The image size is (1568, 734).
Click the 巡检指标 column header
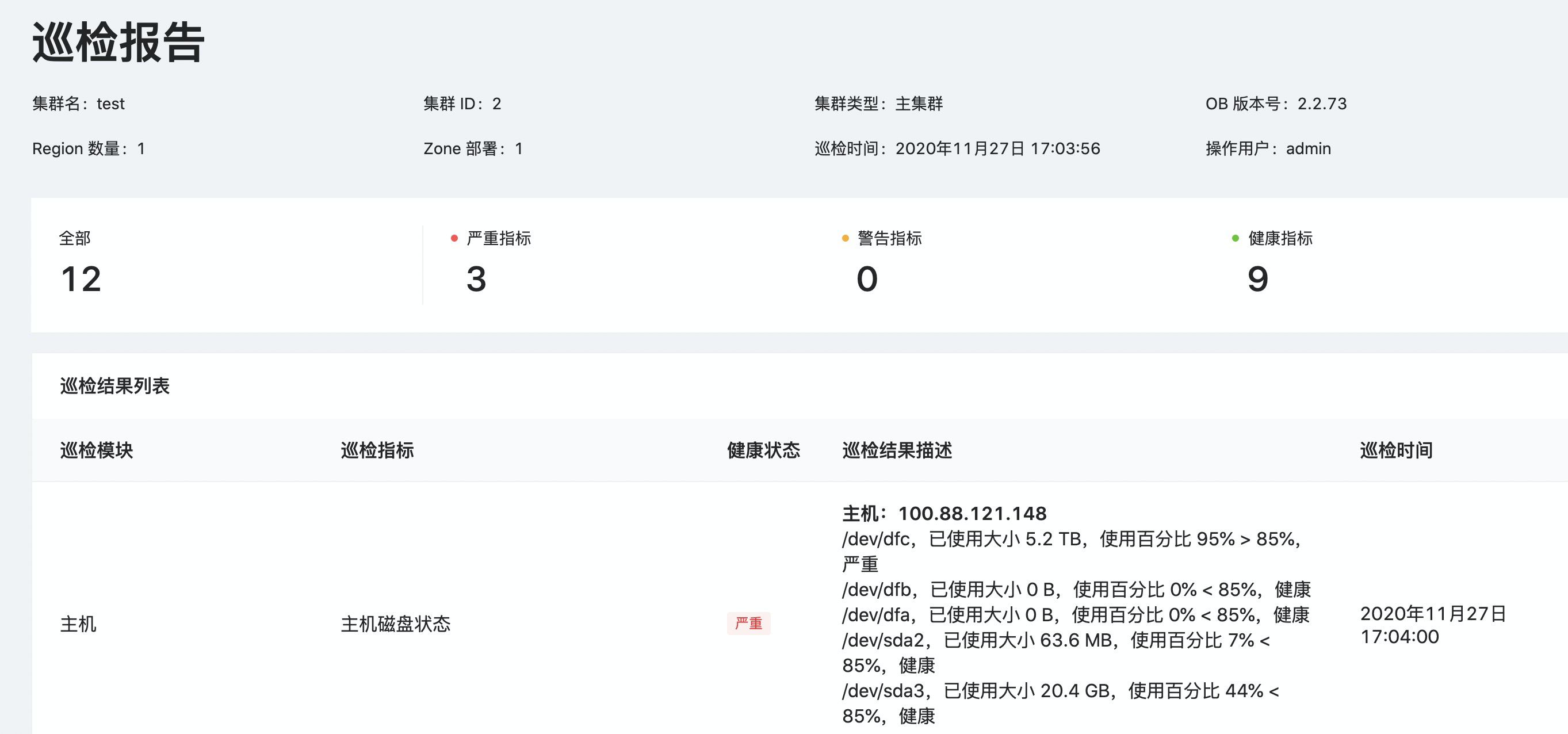[377, 450]
